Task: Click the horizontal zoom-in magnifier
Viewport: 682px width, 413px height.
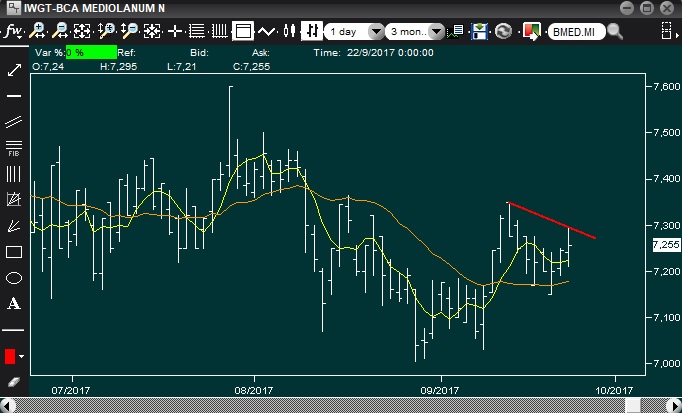Action: 38,31
